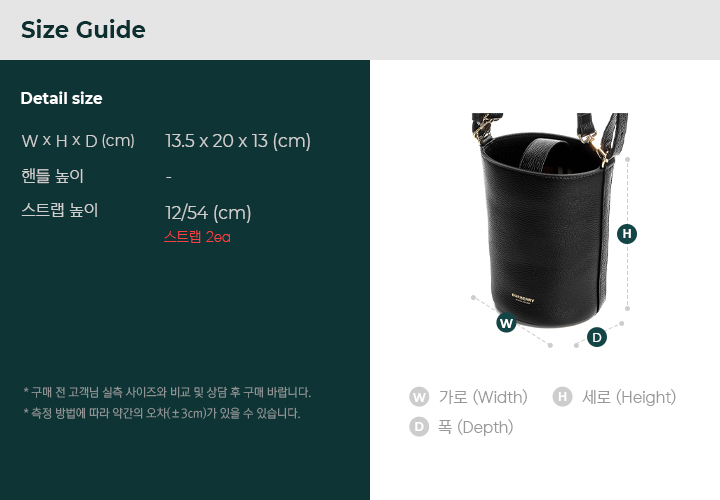Click the 세로 (Height) legend text
This screenshot has width=720, height=500.
tap(629, 397)
